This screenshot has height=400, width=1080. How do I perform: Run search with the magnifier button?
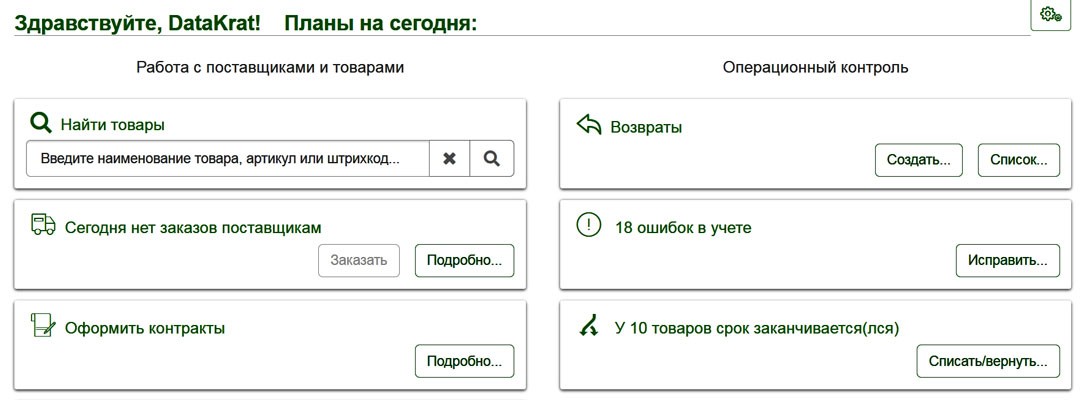pos(492,158)
